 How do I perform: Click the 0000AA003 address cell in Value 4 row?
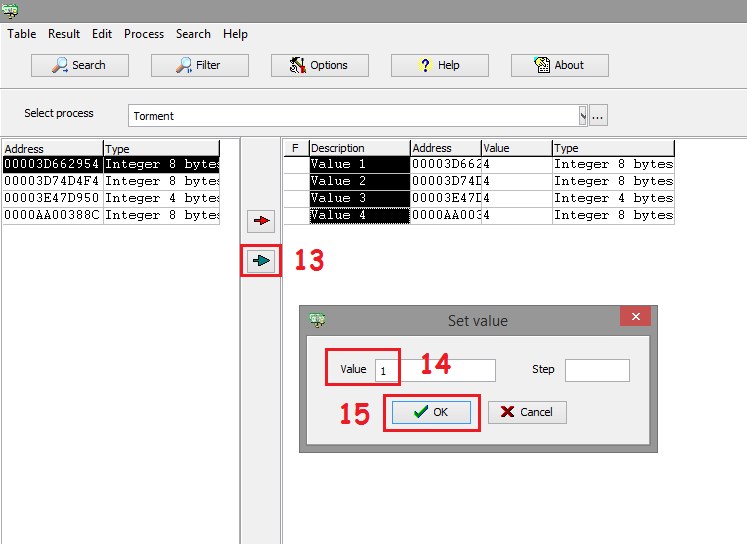coord(446,216)
